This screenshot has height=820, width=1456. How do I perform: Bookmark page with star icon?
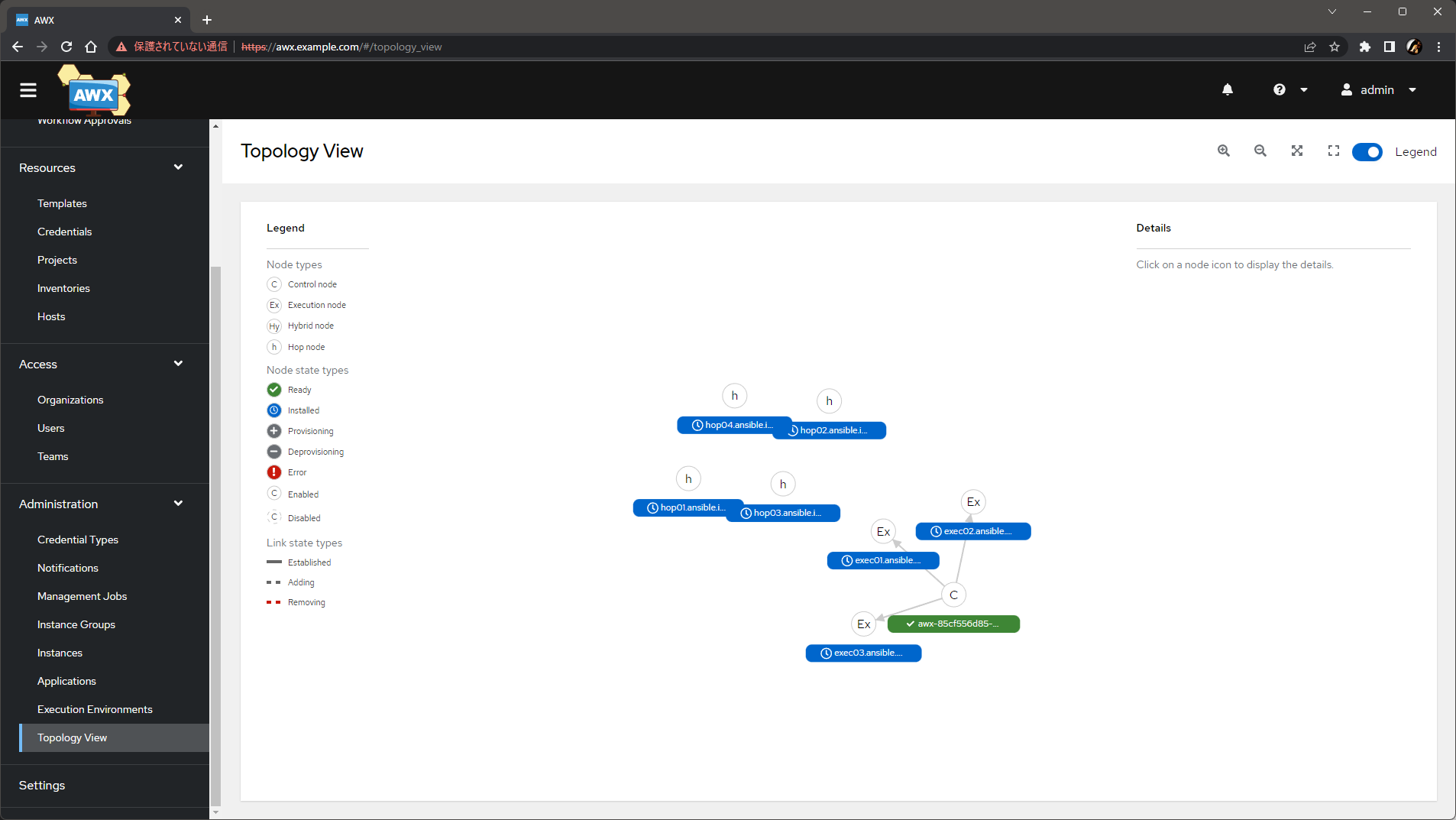coord(1334,47)
